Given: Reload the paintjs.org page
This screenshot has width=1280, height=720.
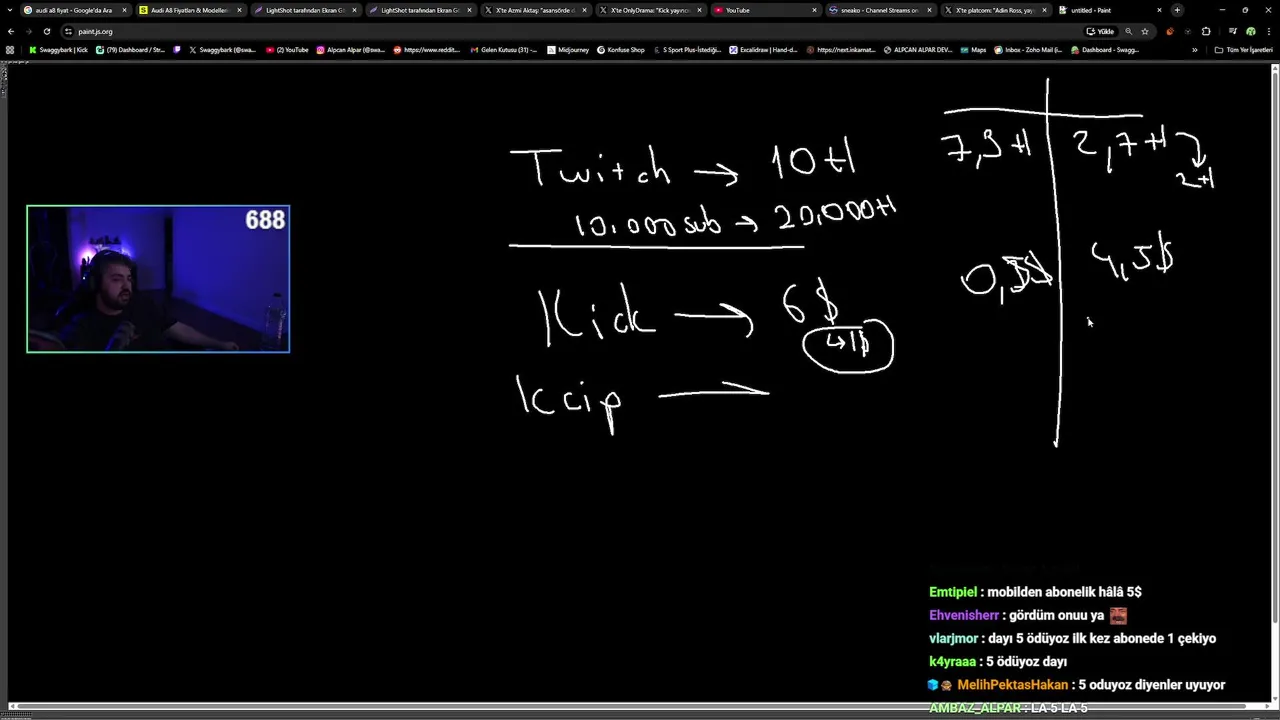Looking at the screenshot, I should click(46, 31).
